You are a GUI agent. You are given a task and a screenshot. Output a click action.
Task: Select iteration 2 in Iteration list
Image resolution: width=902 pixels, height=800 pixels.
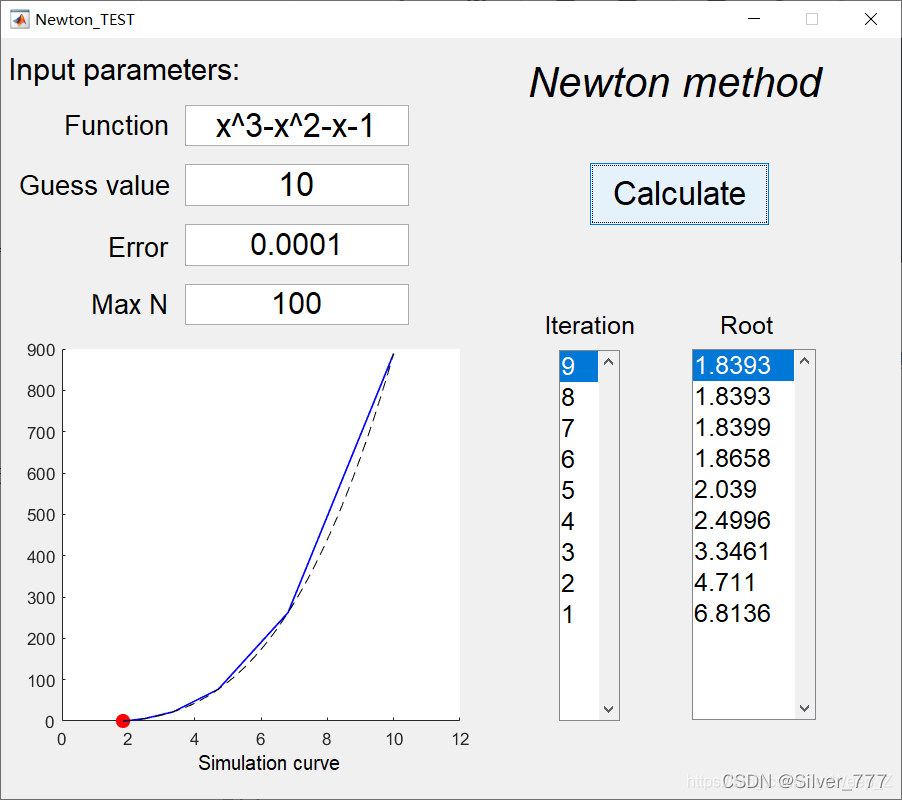pyautogui.click(x=579, y=584)
